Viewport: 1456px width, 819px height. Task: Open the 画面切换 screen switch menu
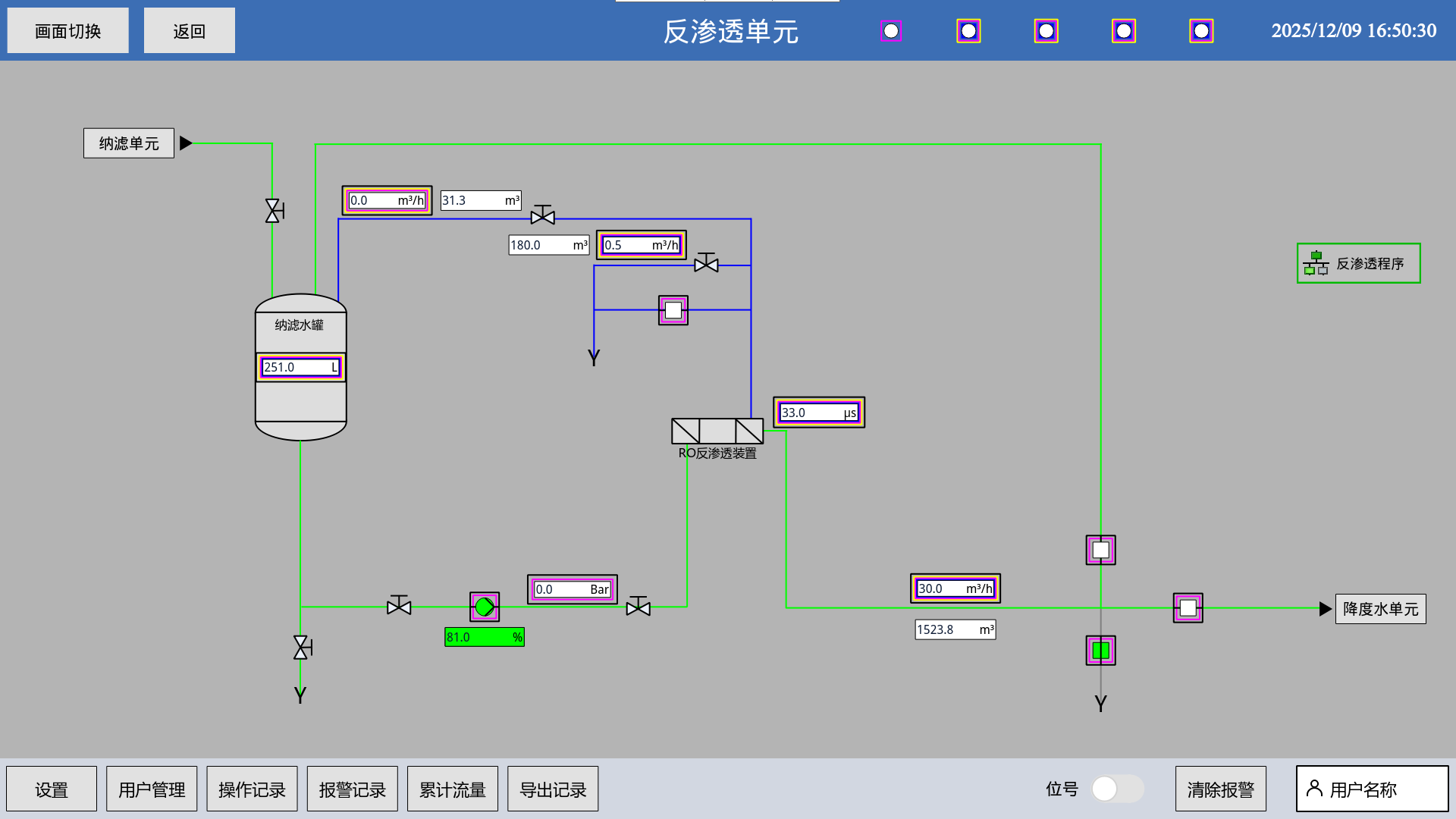(68, 31)
